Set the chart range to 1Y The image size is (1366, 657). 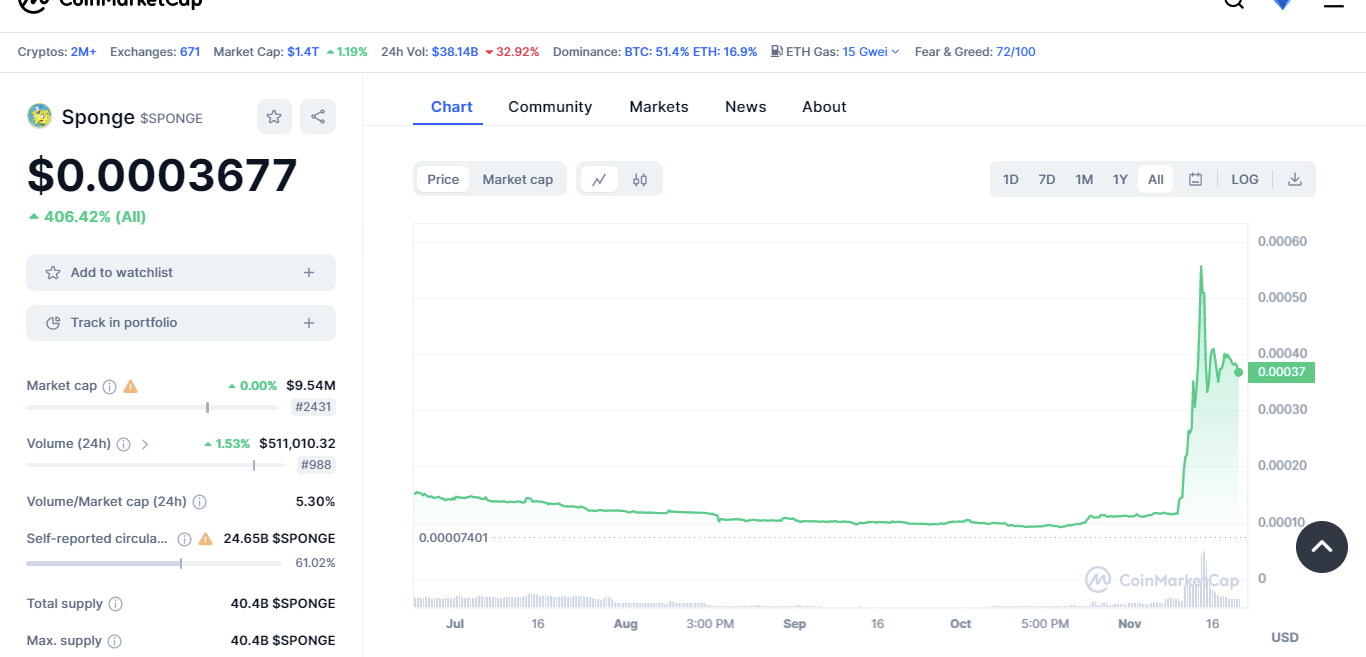tap(1120, 180)
